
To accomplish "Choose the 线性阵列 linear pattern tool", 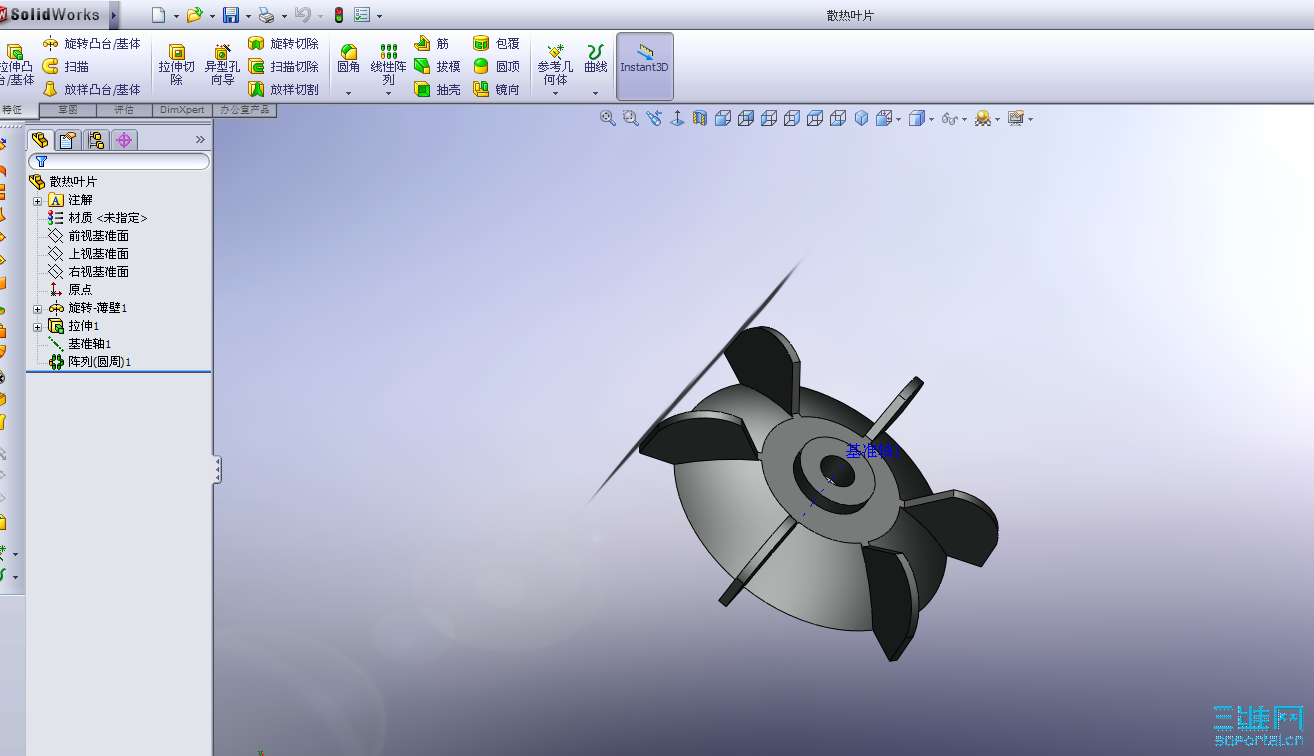I will [389, 64].
